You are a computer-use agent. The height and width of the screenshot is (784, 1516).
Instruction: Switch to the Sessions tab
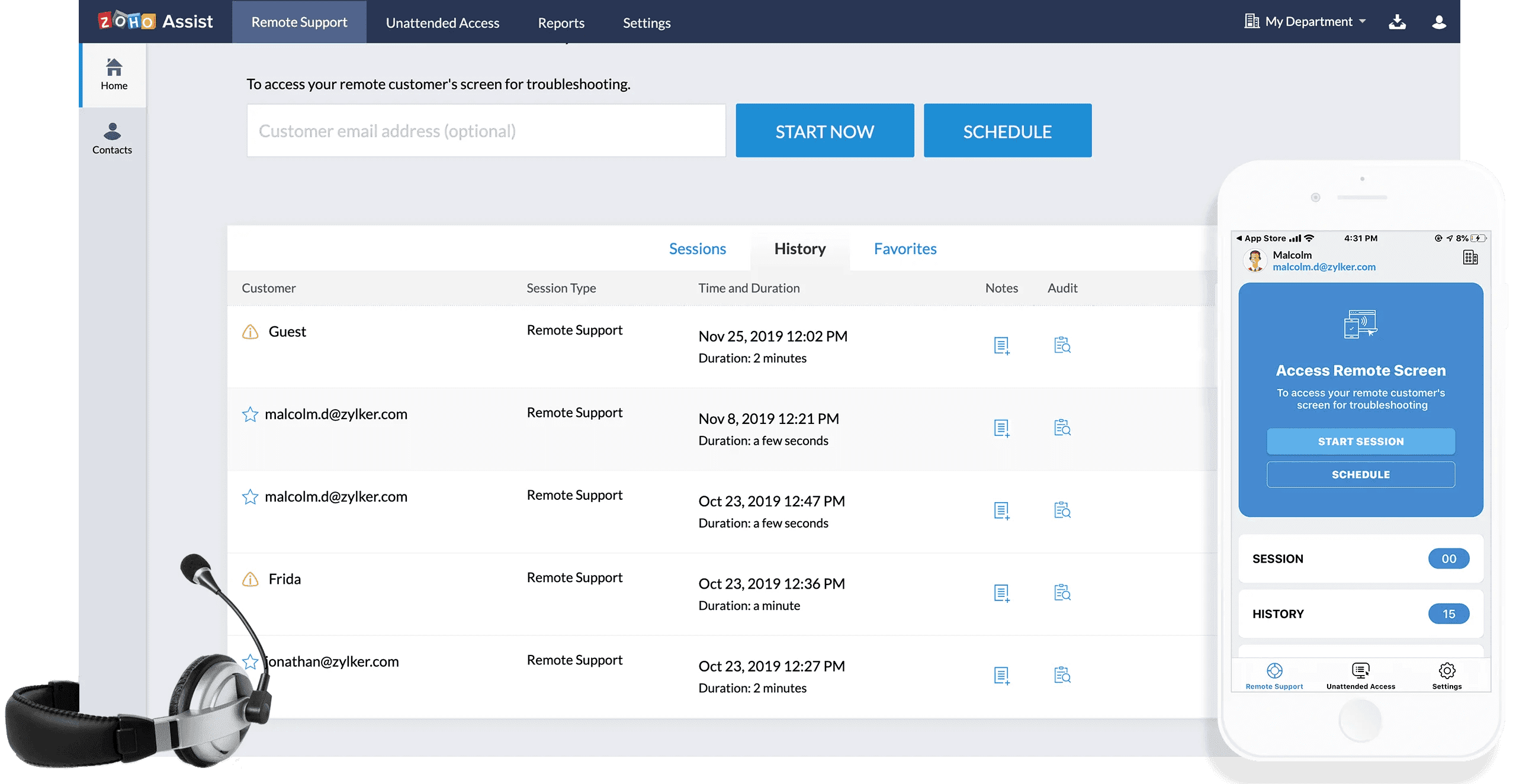tap(698, 249)
